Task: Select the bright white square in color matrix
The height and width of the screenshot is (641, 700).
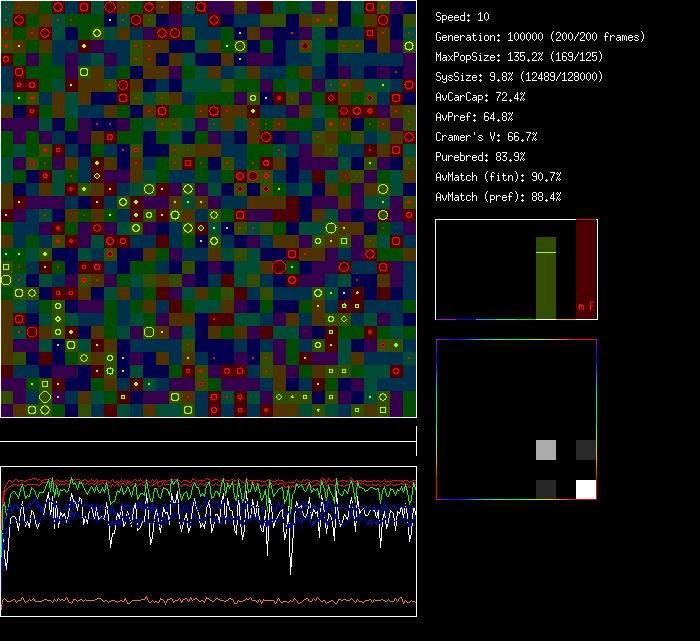Action: [586, 489]
